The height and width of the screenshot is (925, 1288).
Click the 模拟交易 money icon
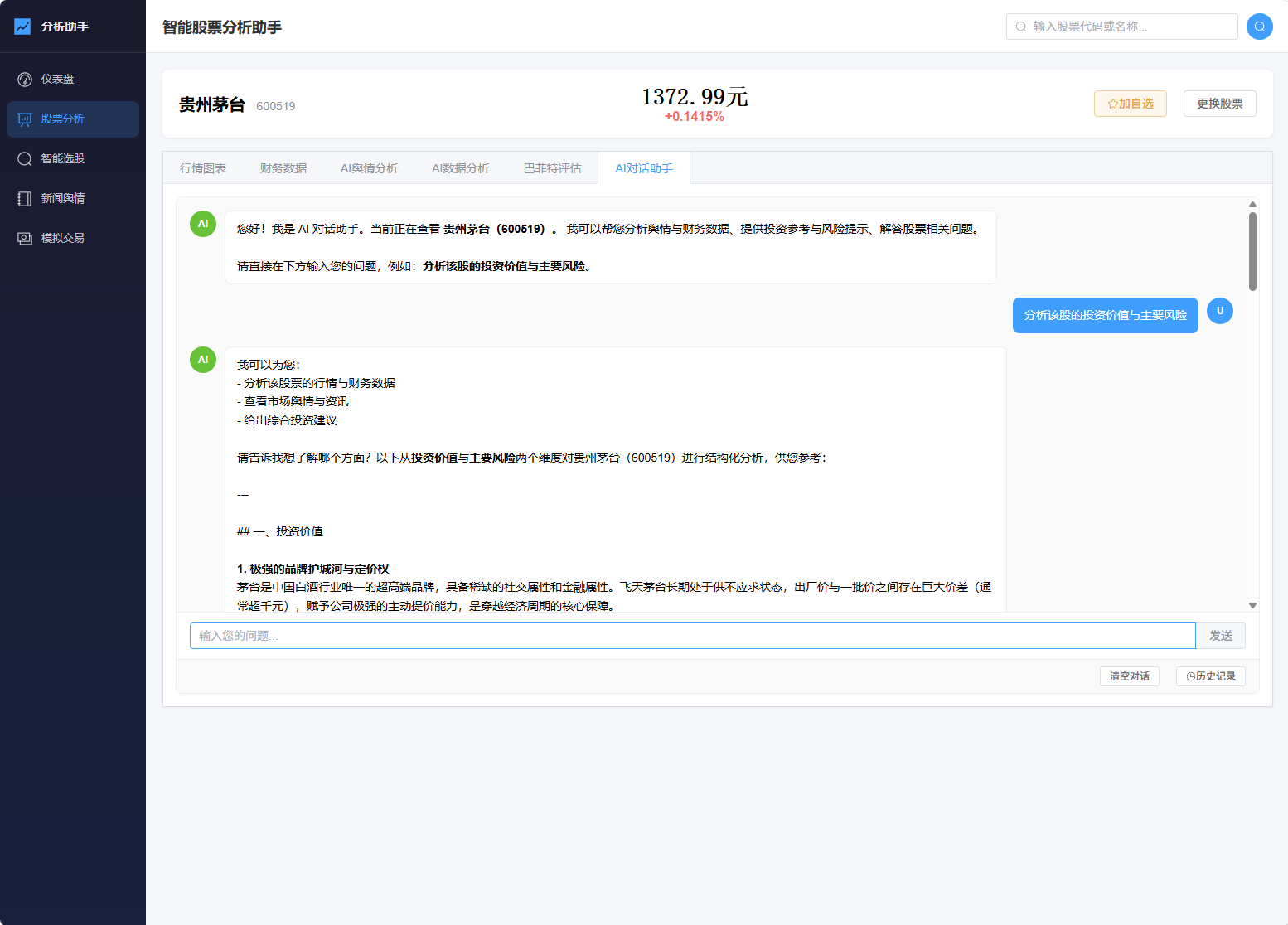coord(25,239)
